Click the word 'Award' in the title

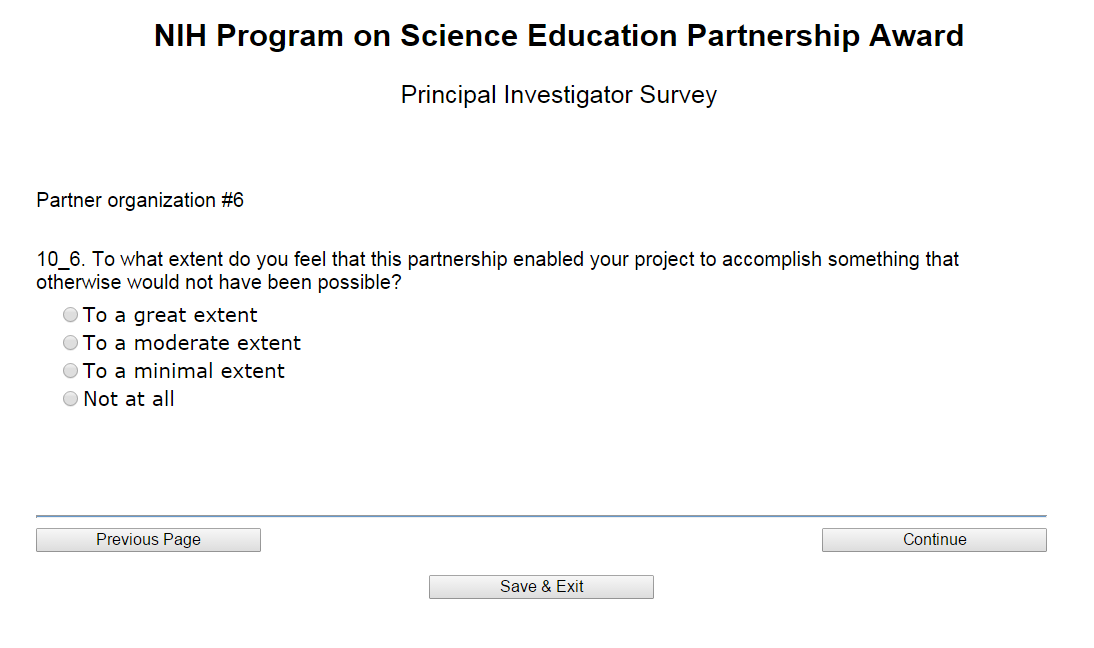click(x=916, y=37)
